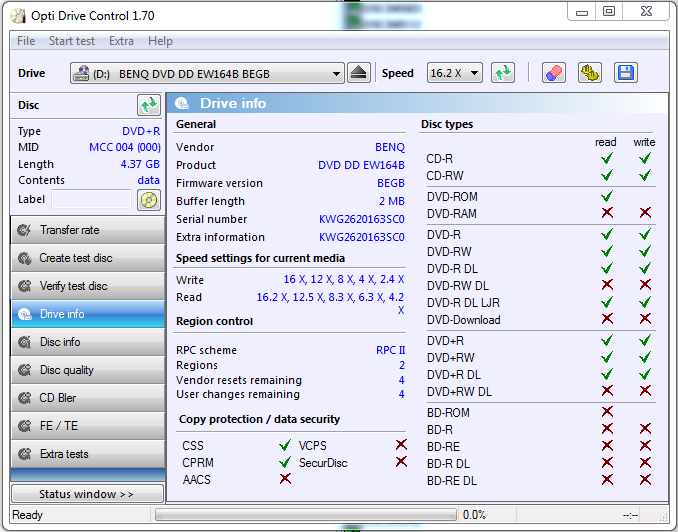Image resolution: width=678 pixels, height=532 pixels.
Task: Click the VCPS unsupported cross mark
Action: (x=401, y=445)
